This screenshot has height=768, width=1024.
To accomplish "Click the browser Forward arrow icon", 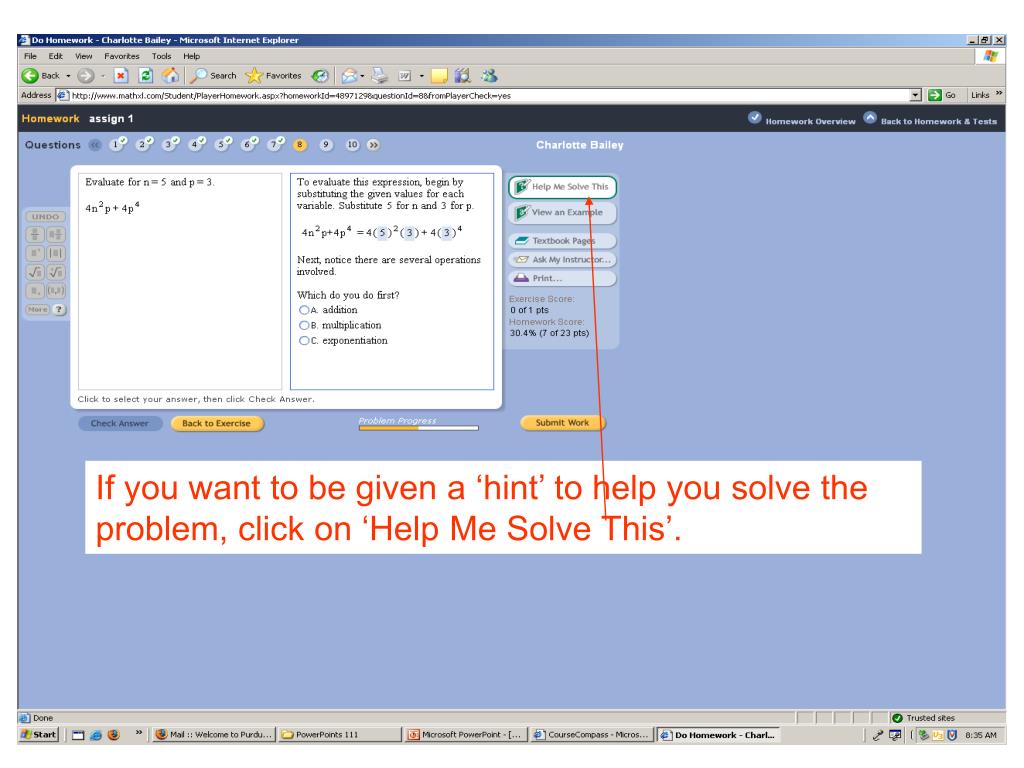I will click(86, 76).
